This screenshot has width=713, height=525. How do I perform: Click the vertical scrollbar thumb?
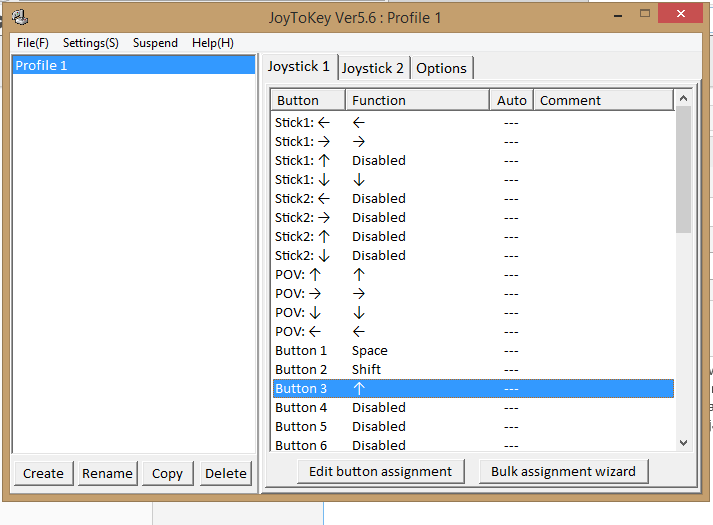683,170
